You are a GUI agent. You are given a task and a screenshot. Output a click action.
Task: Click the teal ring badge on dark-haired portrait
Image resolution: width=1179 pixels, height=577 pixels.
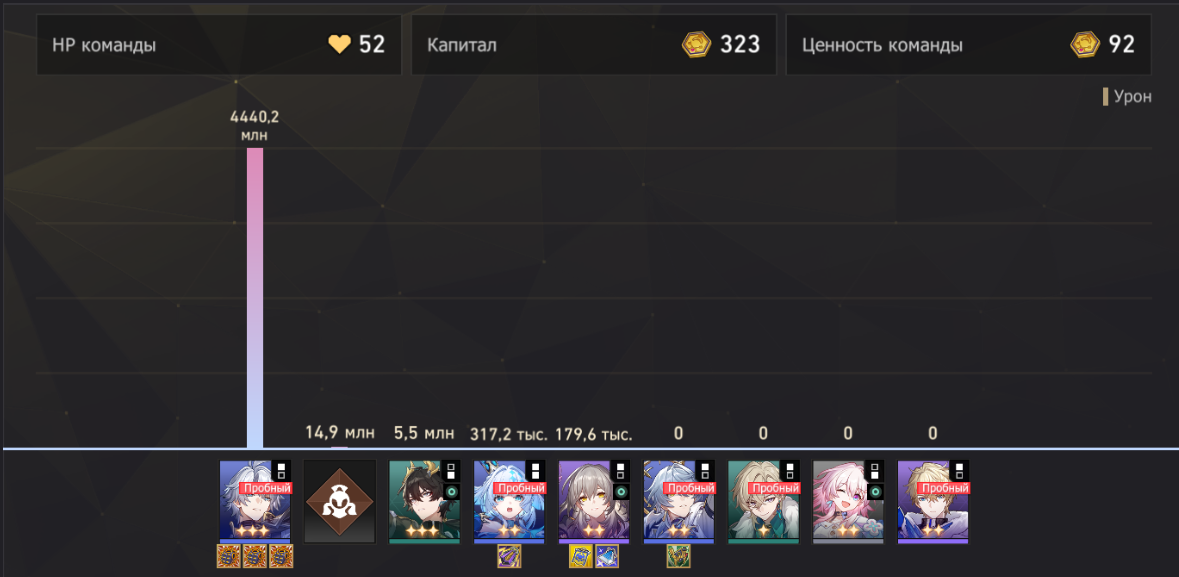[x=451, y=491]
